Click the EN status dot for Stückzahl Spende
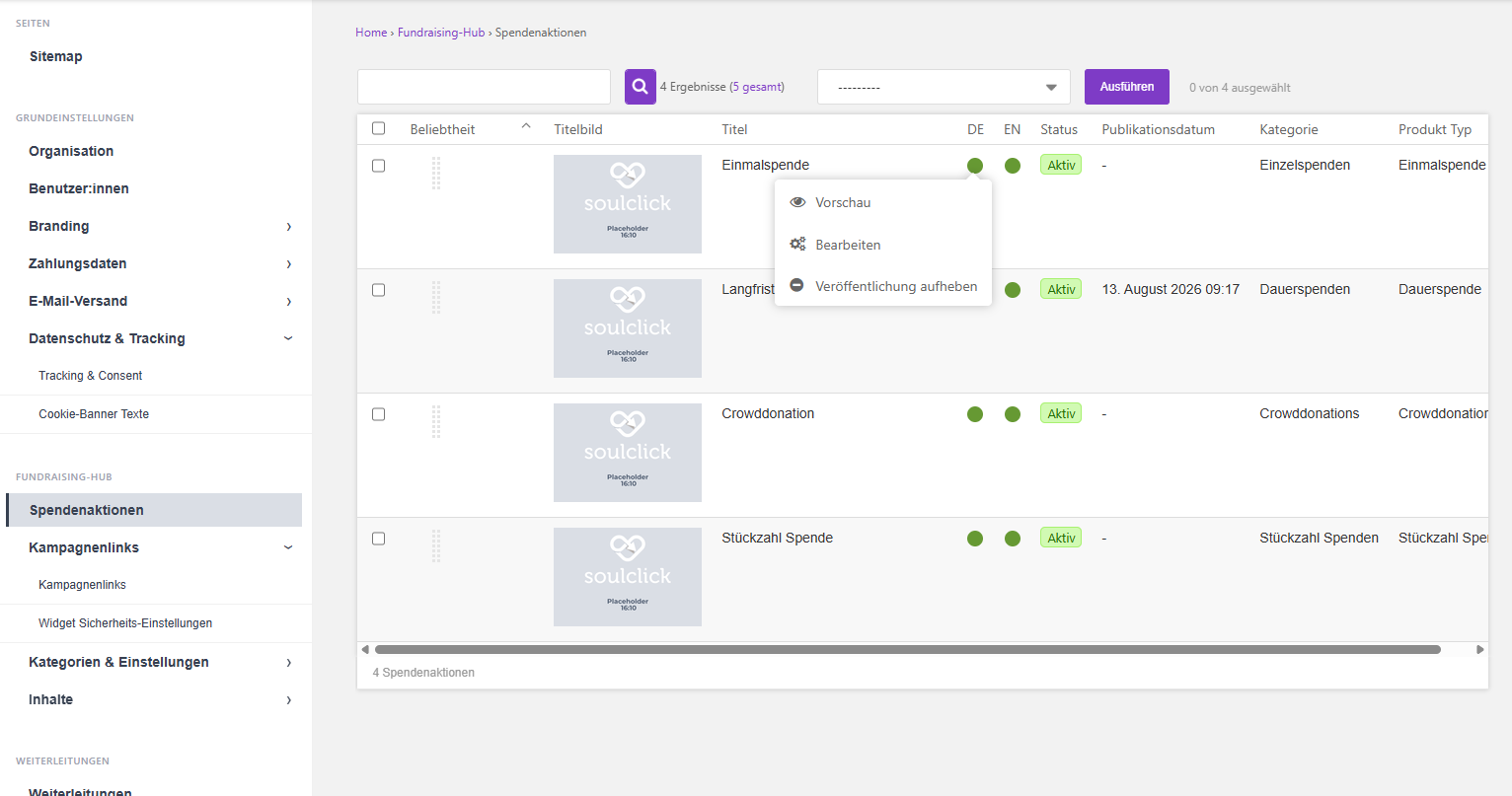Viewport: 1512px width, 796px height. 1013,539
